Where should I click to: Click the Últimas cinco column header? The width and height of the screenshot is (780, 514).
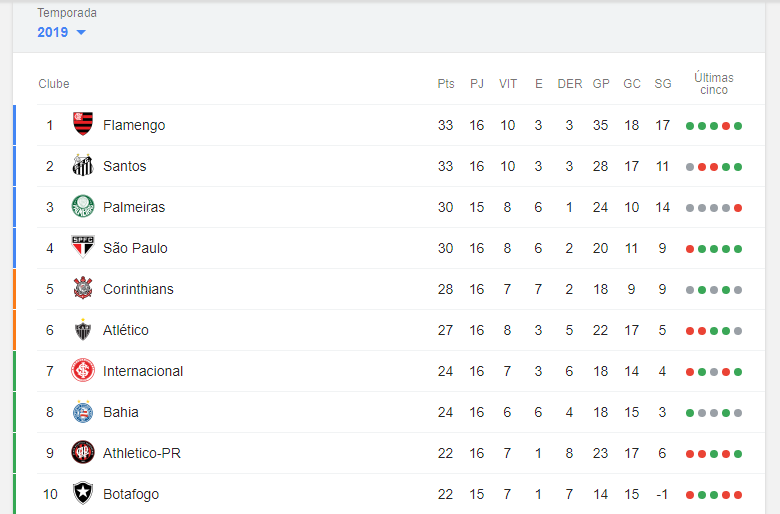pyautogui.click(x=714, y=84)
